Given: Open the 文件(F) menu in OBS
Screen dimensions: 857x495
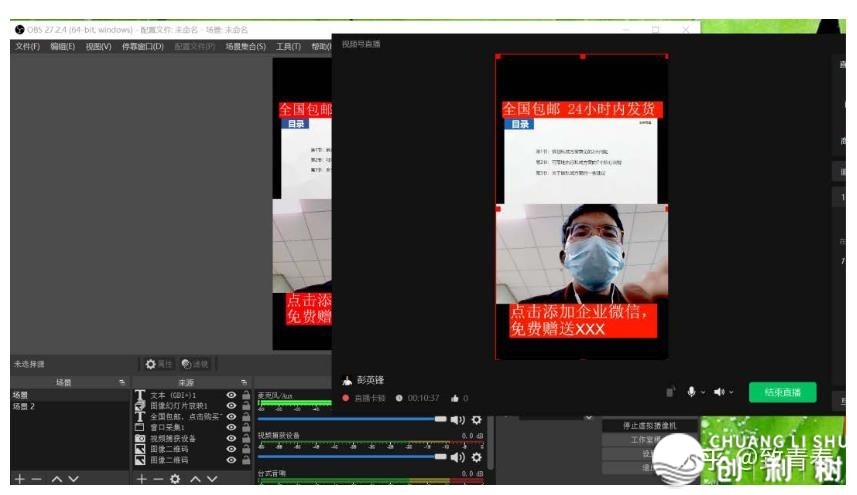Looking at the screenshot, I should (27, 46).
